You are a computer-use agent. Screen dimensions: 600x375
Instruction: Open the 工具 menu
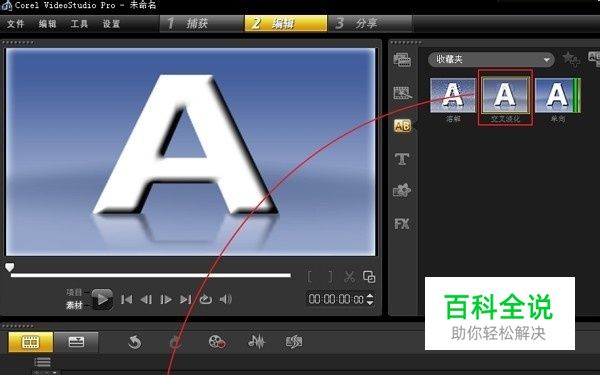79,24
